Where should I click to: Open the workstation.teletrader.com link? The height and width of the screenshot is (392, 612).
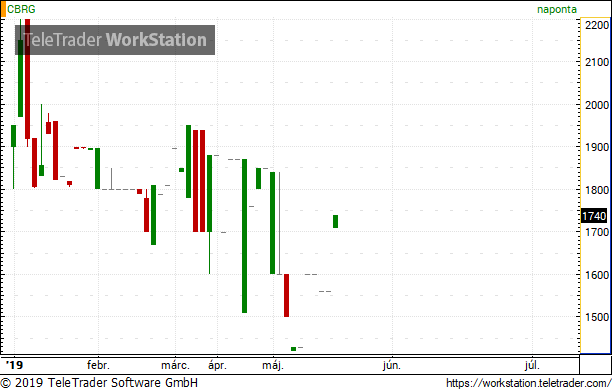[x=528, y=383]
